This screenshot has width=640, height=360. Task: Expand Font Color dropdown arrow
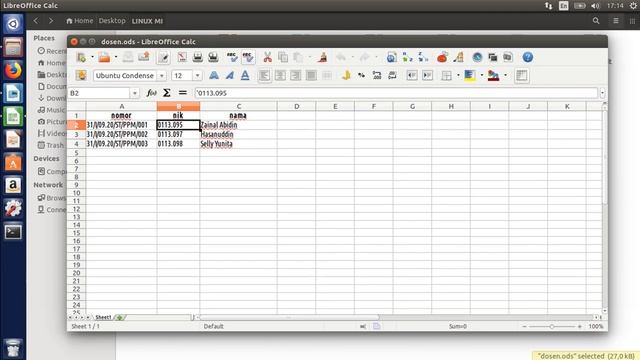coord(505,76)
